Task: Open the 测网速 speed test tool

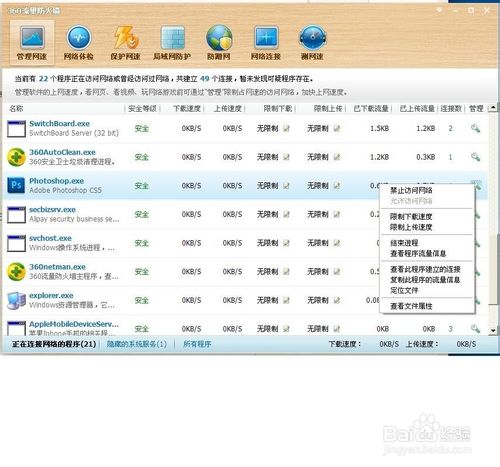Action: point(312,43)
